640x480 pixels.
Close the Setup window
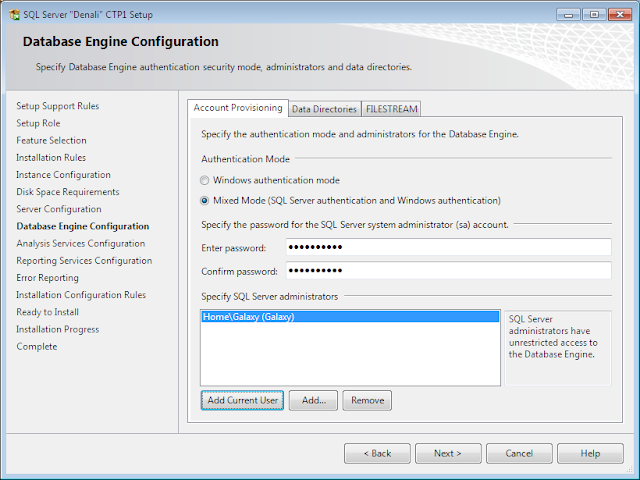tap(620, 15)
